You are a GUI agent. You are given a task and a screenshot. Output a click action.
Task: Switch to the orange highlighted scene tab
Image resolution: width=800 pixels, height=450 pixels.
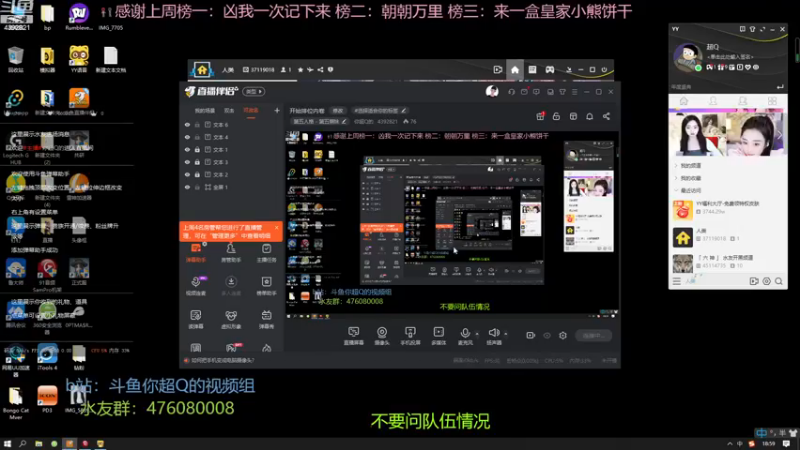click(x=251, y=110)
